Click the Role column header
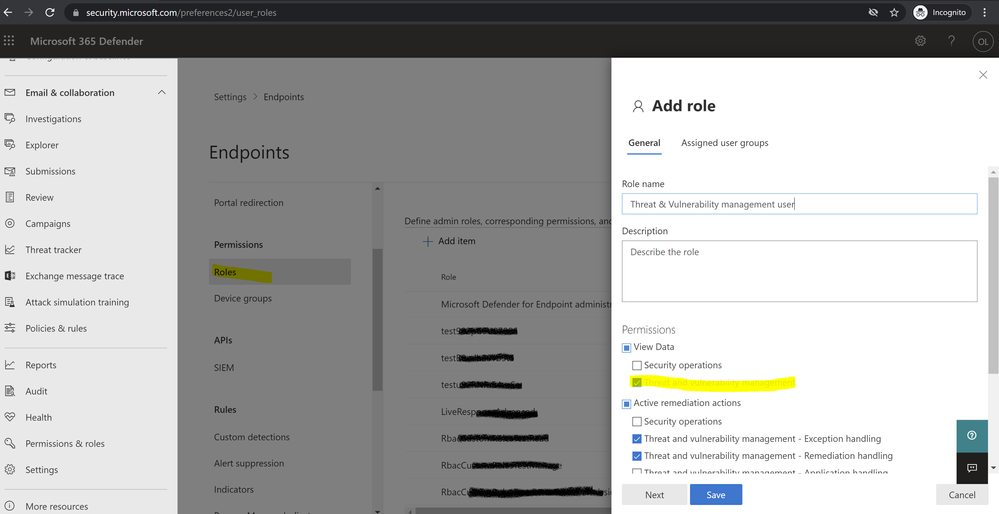The image size is (999, 514). pos(449,277)
